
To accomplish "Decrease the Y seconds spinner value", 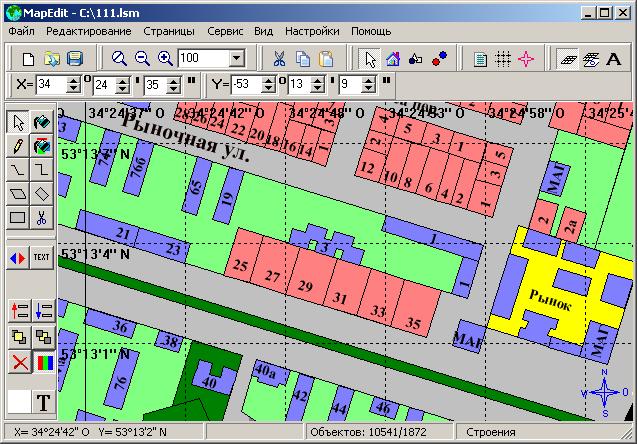I will [x=372, y=89].
